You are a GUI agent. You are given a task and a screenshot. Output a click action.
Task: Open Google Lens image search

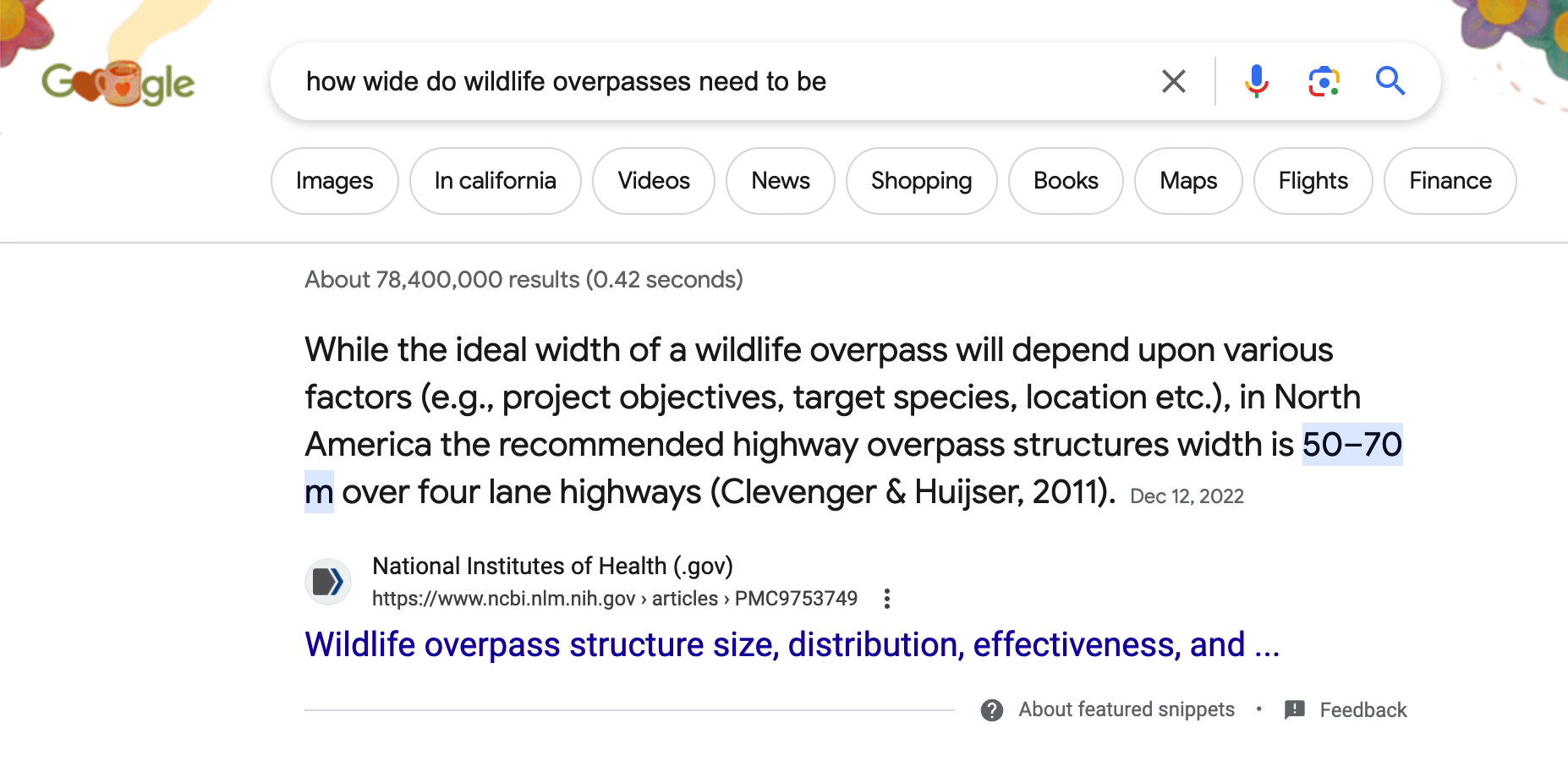(1324, 81)
